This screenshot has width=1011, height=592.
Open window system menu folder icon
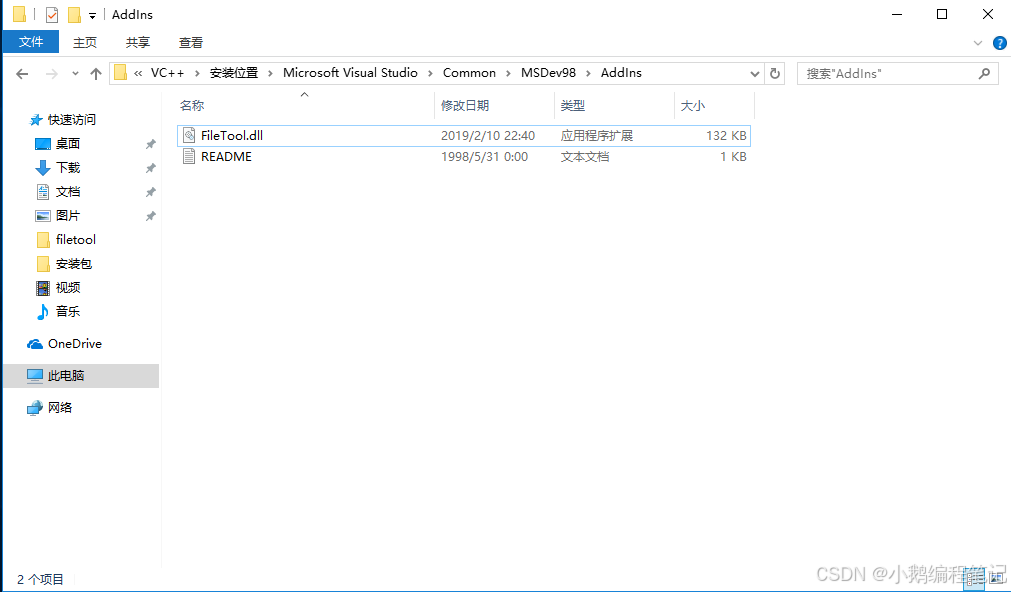pyautogui.click(x=19, y=14)
